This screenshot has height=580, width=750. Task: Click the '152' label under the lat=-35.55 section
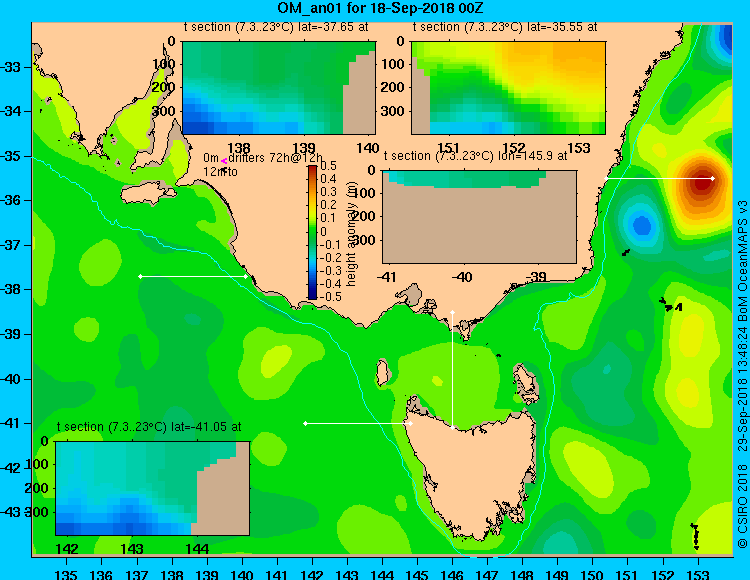click(514, 148)
